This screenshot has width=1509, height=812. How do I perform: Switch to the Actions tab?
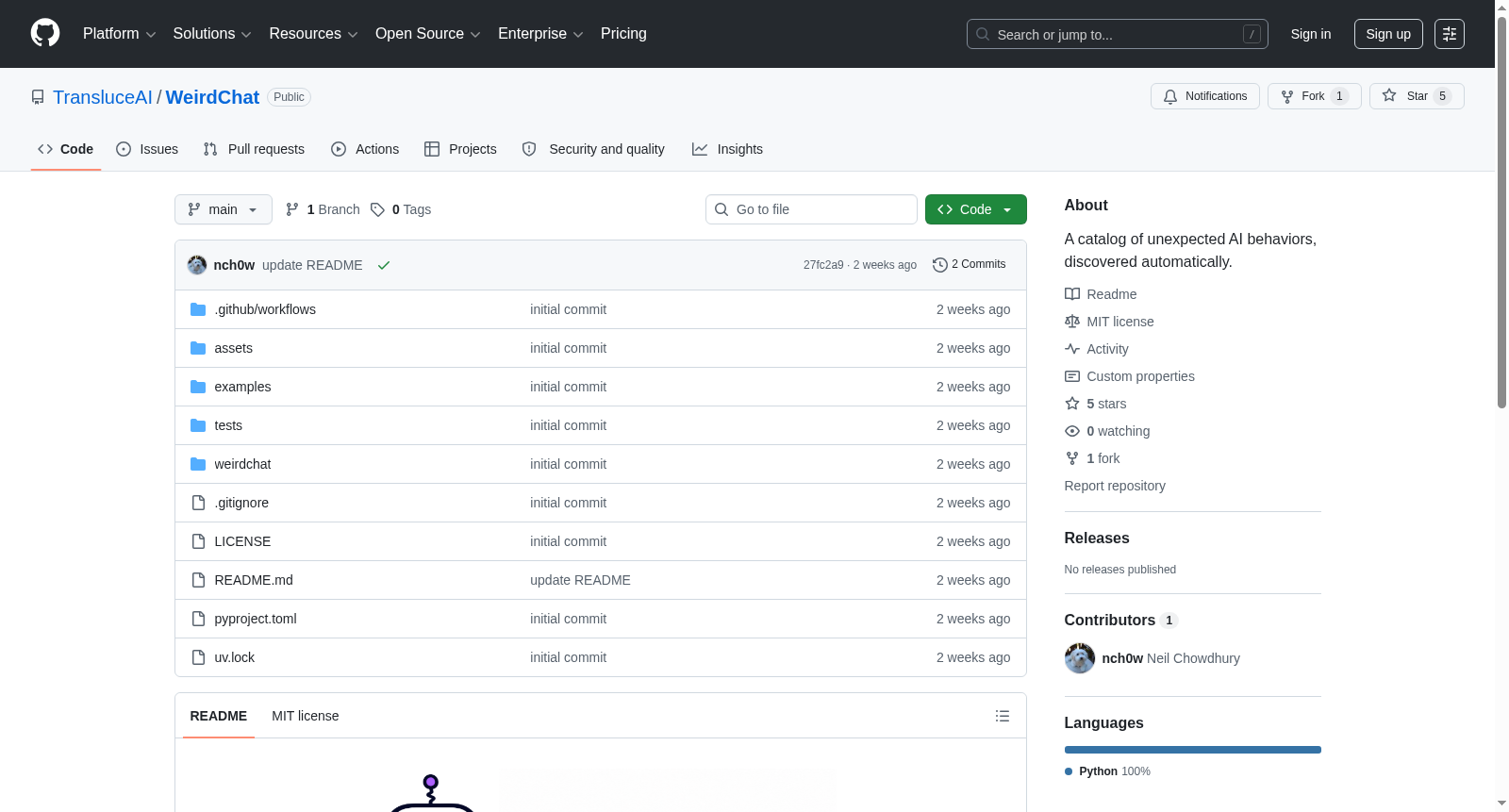coord(365,149)
